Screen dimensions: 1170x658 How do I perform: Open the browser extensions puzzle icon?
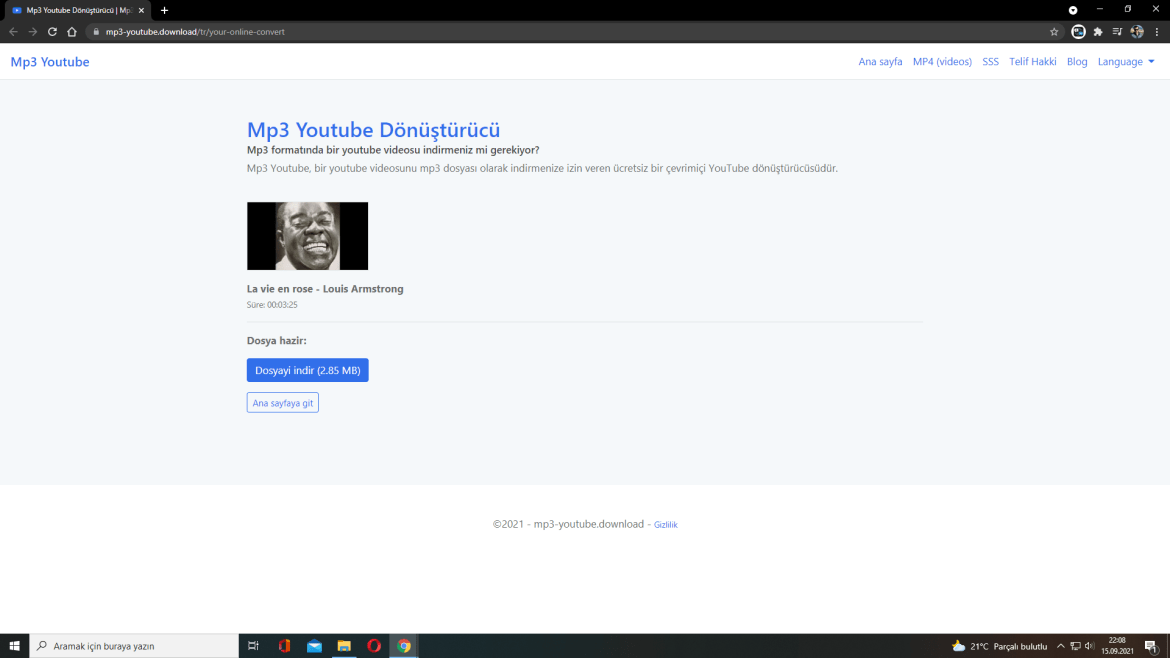(x=1097, y=31)
